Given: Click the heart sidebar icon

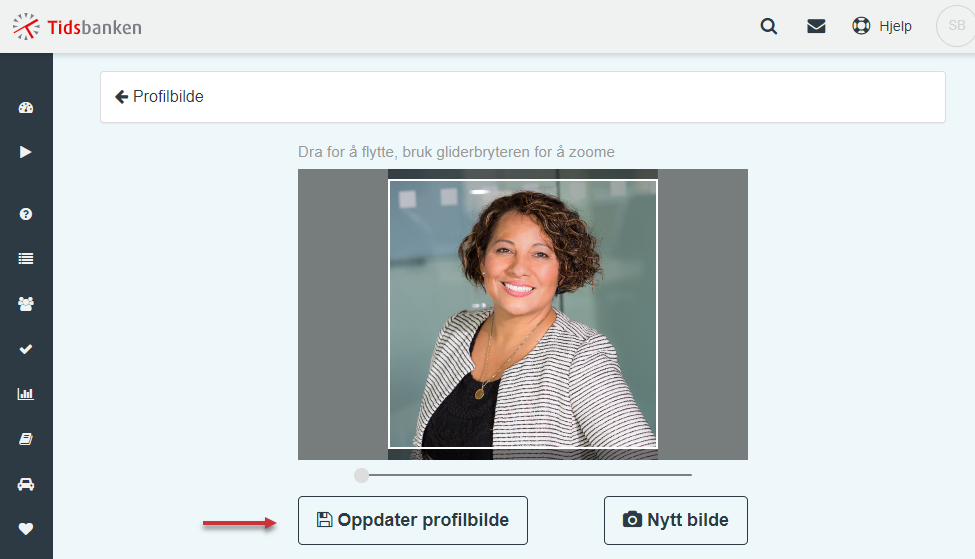Looking at the screenshot, I should 25,529.
